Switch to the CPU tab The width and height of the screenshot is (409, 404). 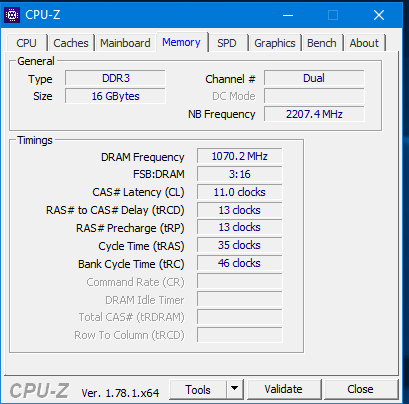pyautogui.click(x=26, y=43)
